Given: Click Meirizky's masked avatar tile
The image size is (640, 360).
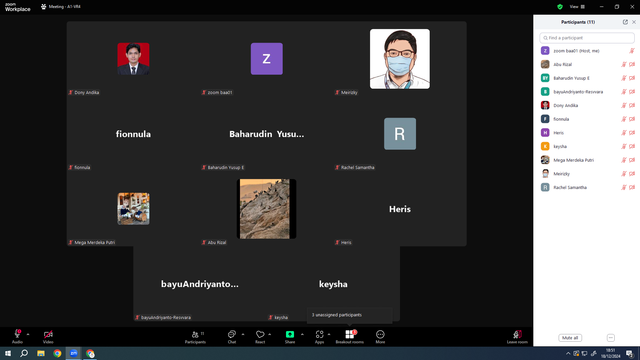Looking at the screenshot, I should click(x=400, y=59).
